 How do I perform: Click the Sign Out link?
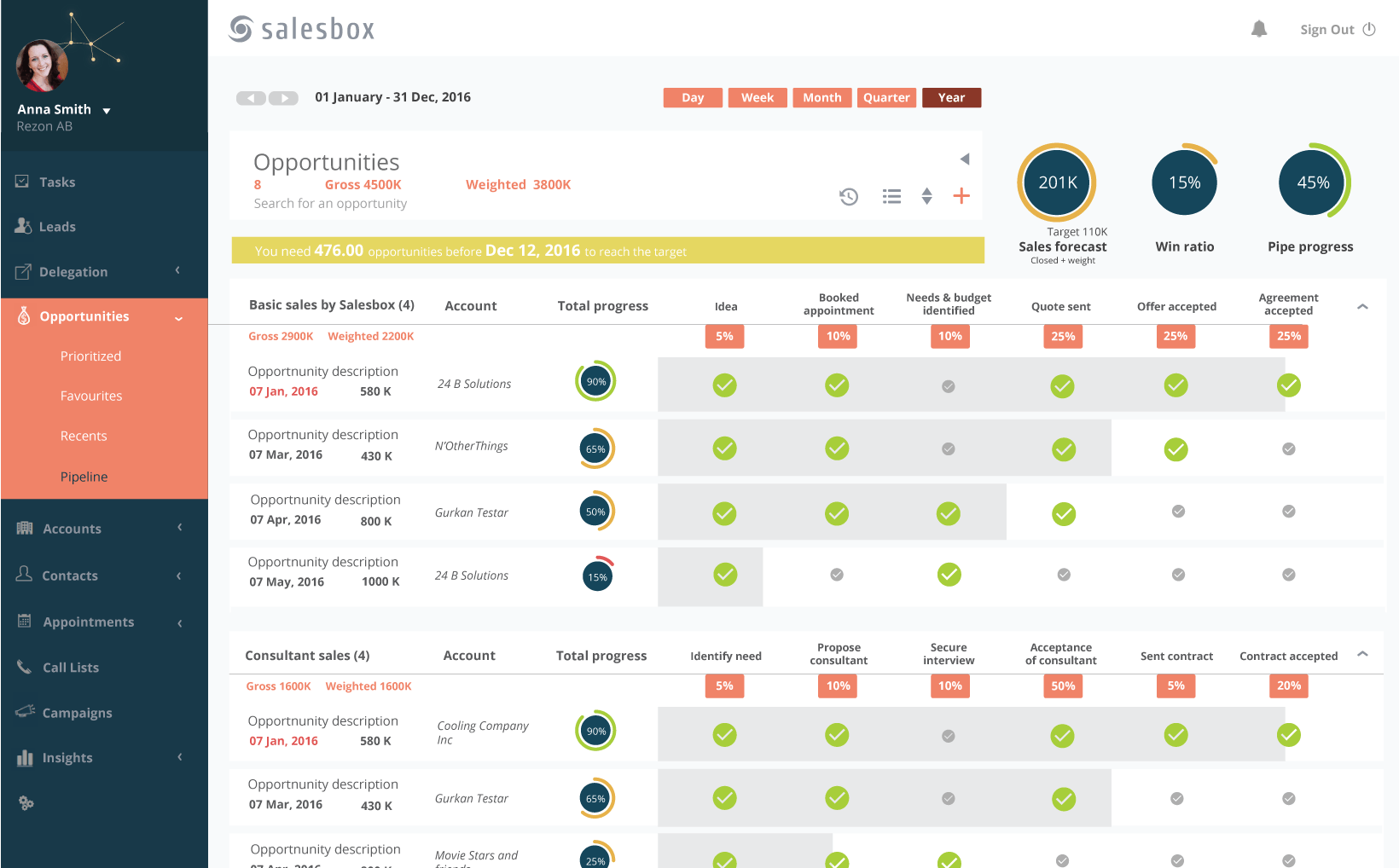point(1326,28)
